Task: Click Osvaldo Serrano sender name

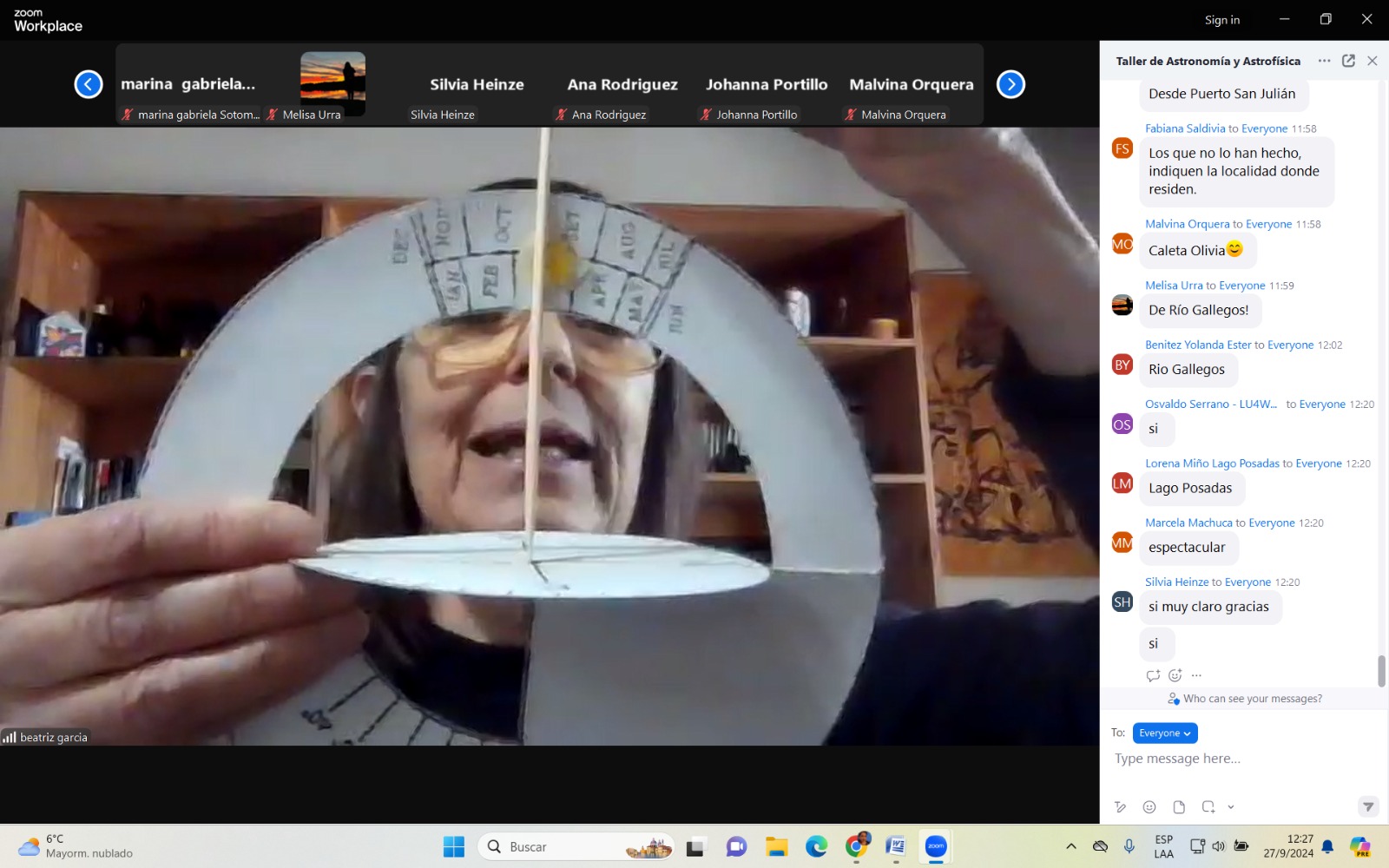Action: (x=1211, y=404)
